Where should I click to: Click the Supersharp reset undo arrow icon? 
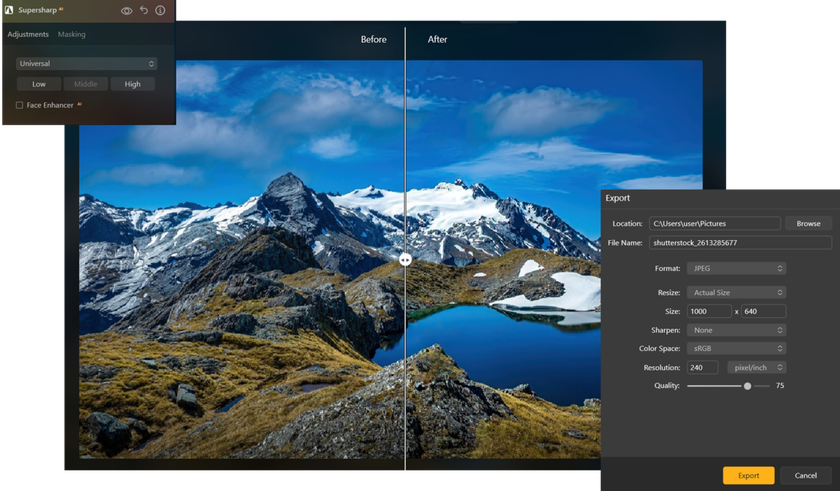(x=144, y=10)
